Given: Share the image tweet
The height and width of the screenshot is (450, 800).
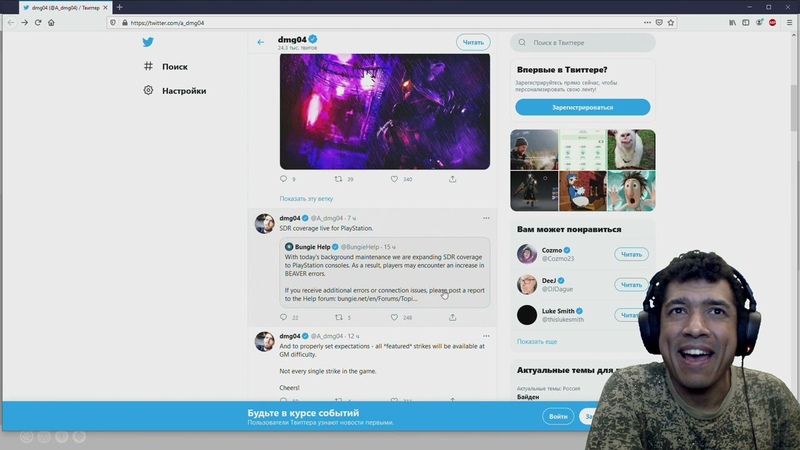Looking at the screenshot, I should click(453, 179).
